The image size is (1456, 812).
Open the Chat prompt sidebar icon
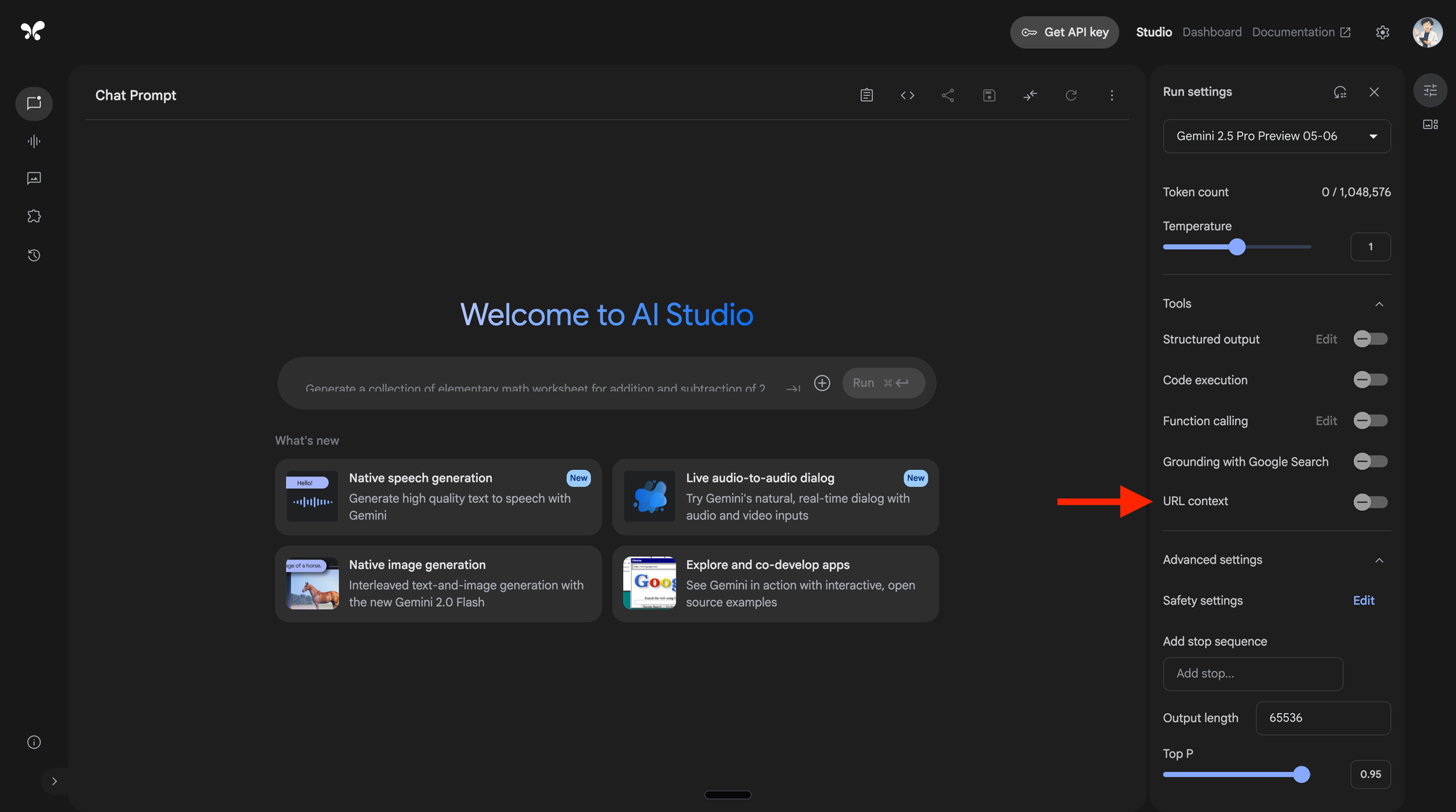[x=33, y=103]
